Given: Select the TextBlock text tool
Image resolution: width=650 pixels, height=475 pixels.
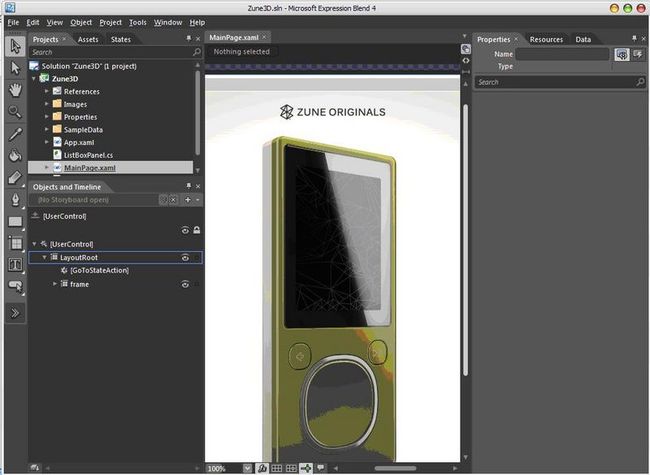Looking at the screenshot, I should (15, 264).
